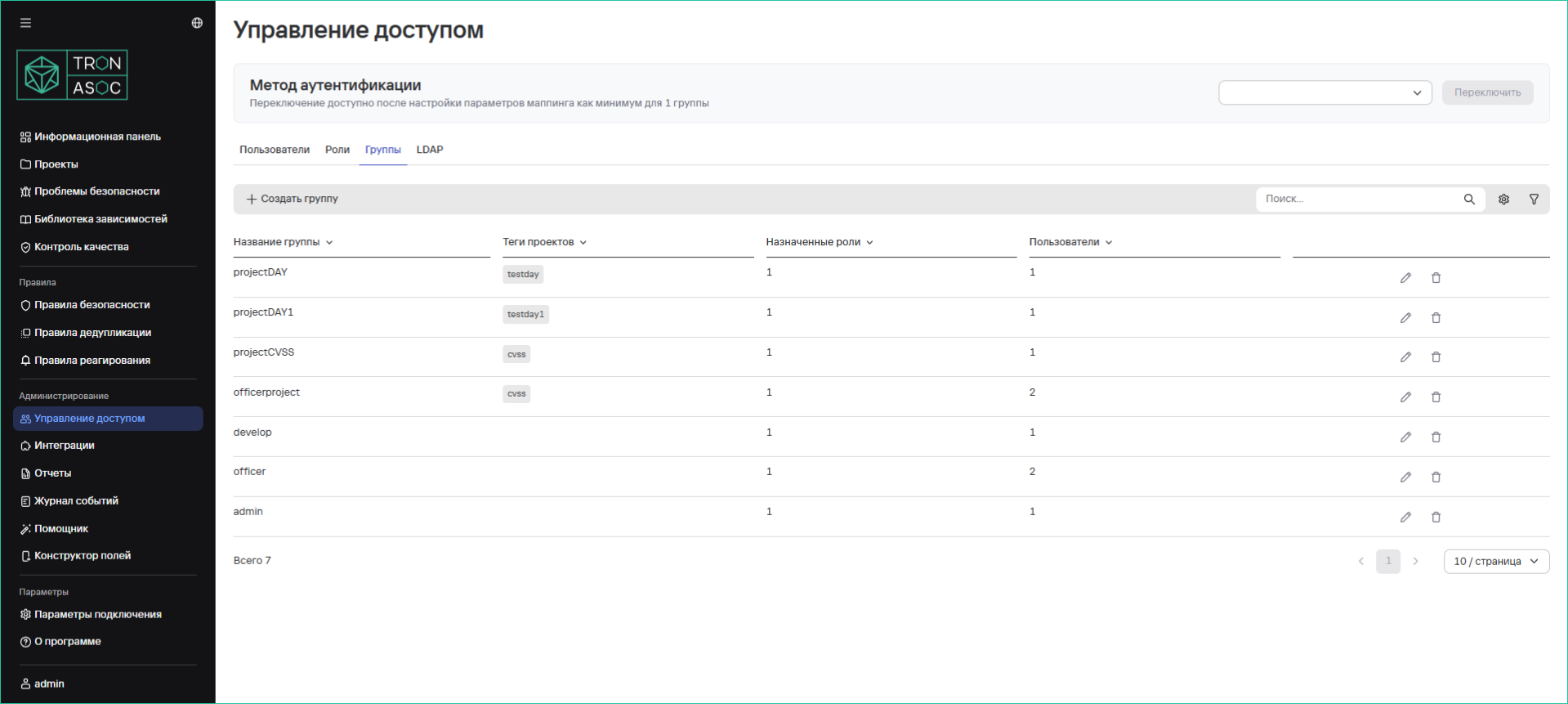This screenshot has height=704, width=1568.
Task: Click the search magnifier icon
Action: [1469, 200]
